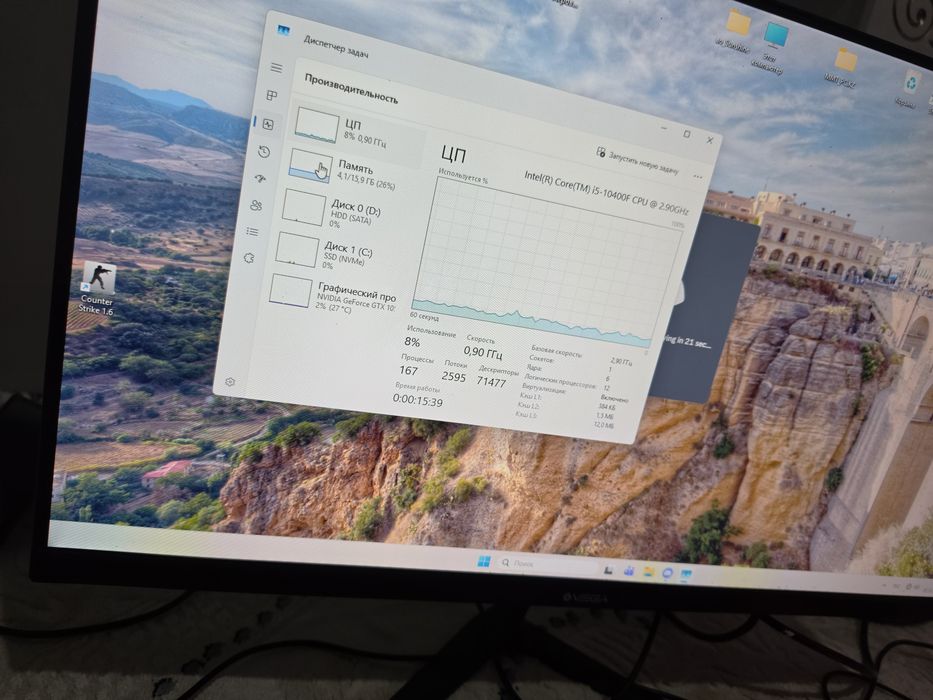Open the Services page puzzle icon
This screenshot has height=700, width=933.
(x=249, y=258)
